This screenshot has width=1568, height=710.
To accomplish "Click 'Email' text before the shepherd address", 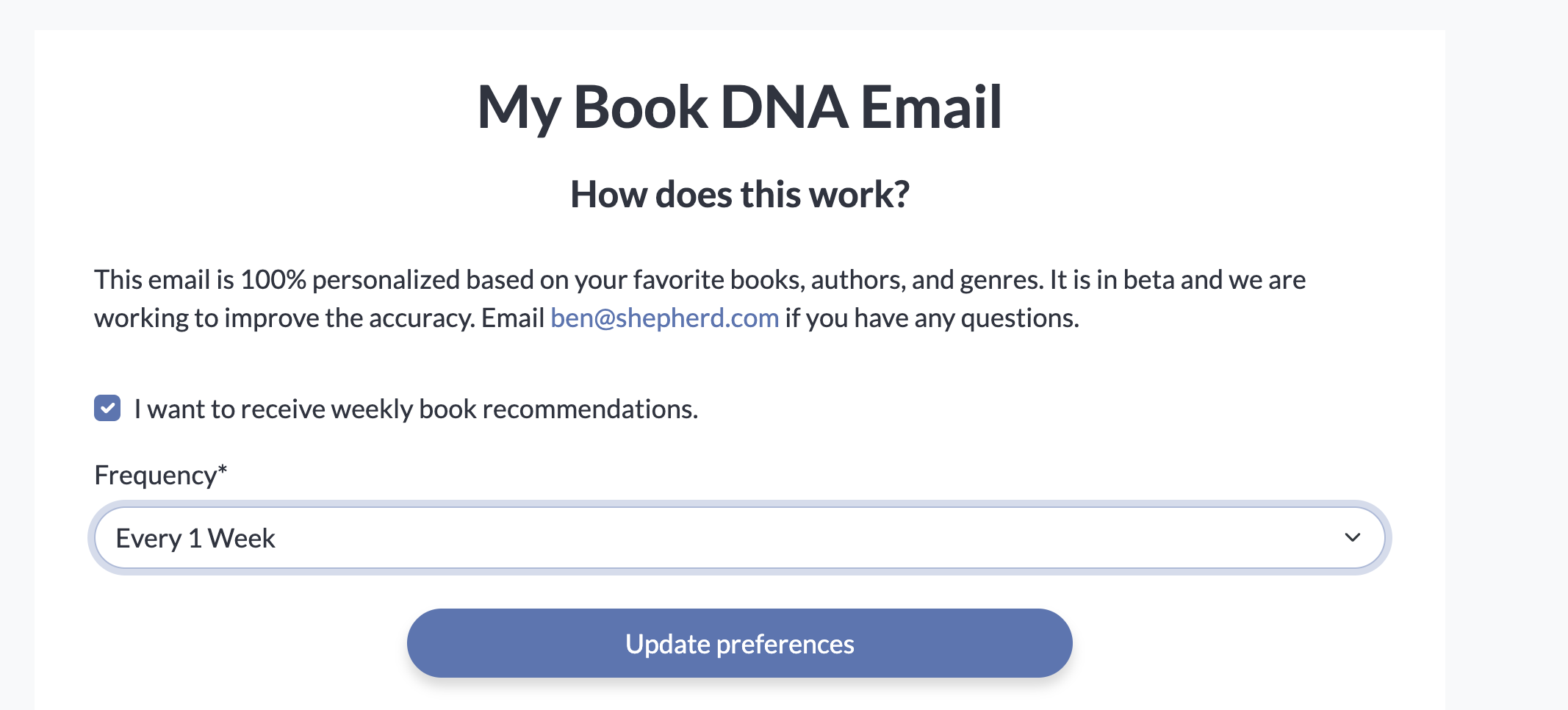I will click(512, 318).
